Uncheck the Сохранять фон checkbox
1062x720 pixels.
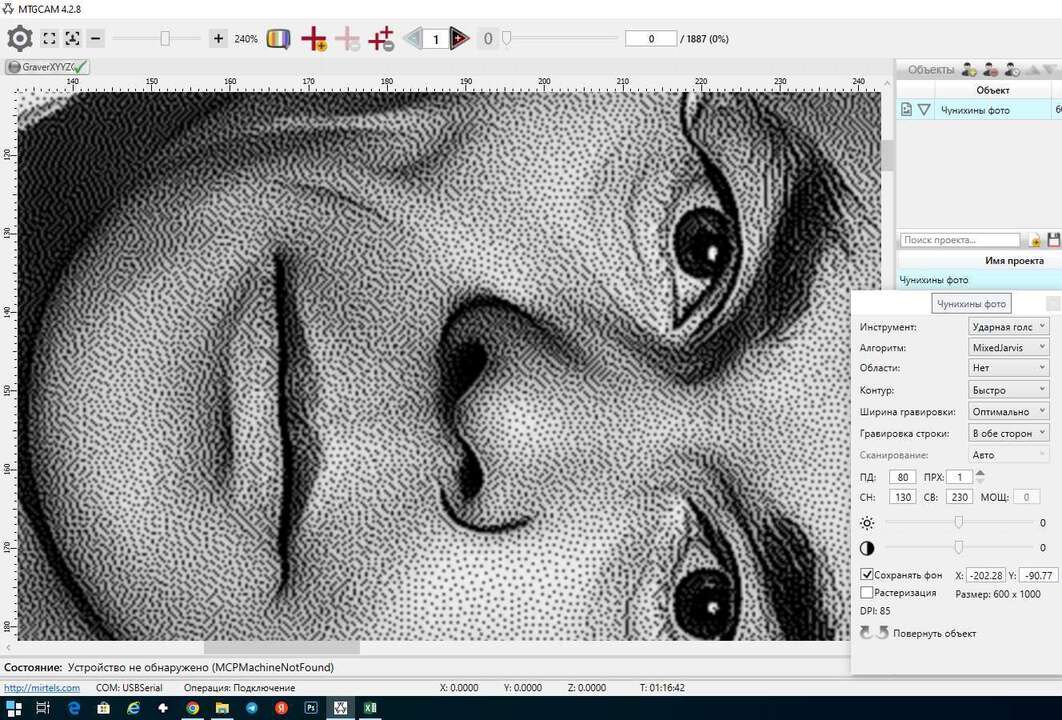tap(866, 574)
